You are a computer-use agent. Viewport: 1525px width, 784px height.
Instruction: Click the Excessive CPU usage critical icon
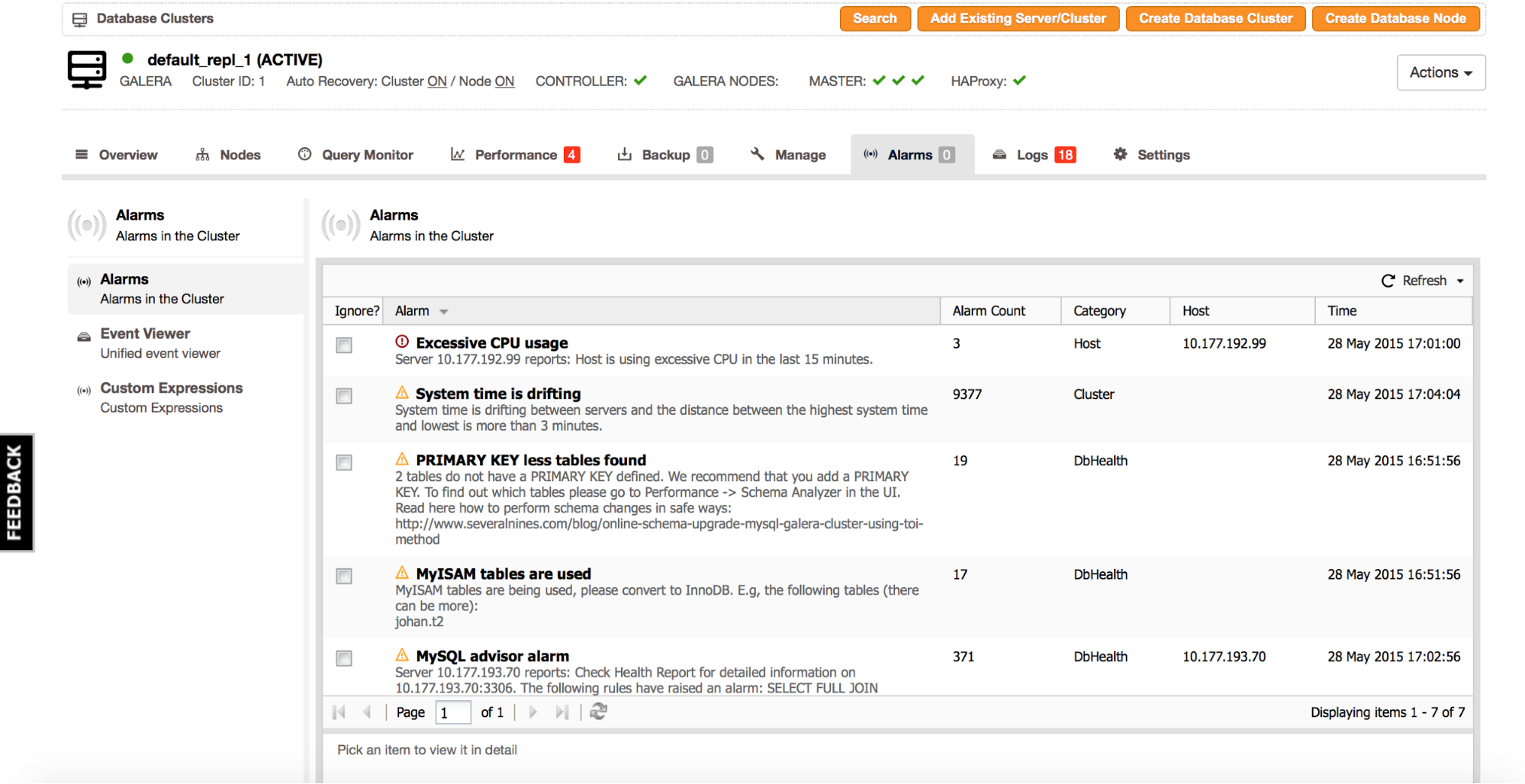(402, 342)
